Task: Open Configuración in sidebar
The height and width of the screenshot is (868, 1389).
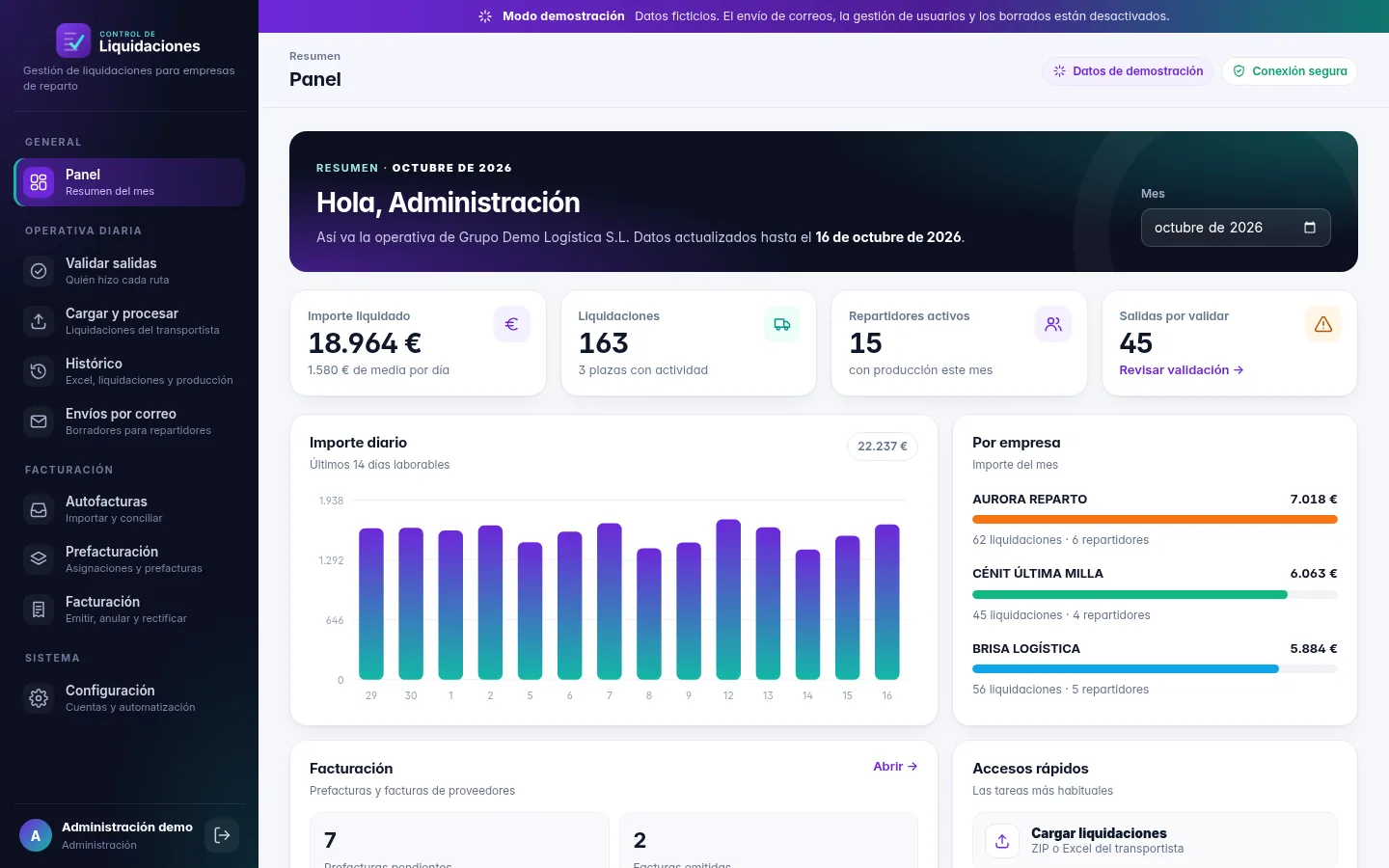Action: [x=129, y=698]
